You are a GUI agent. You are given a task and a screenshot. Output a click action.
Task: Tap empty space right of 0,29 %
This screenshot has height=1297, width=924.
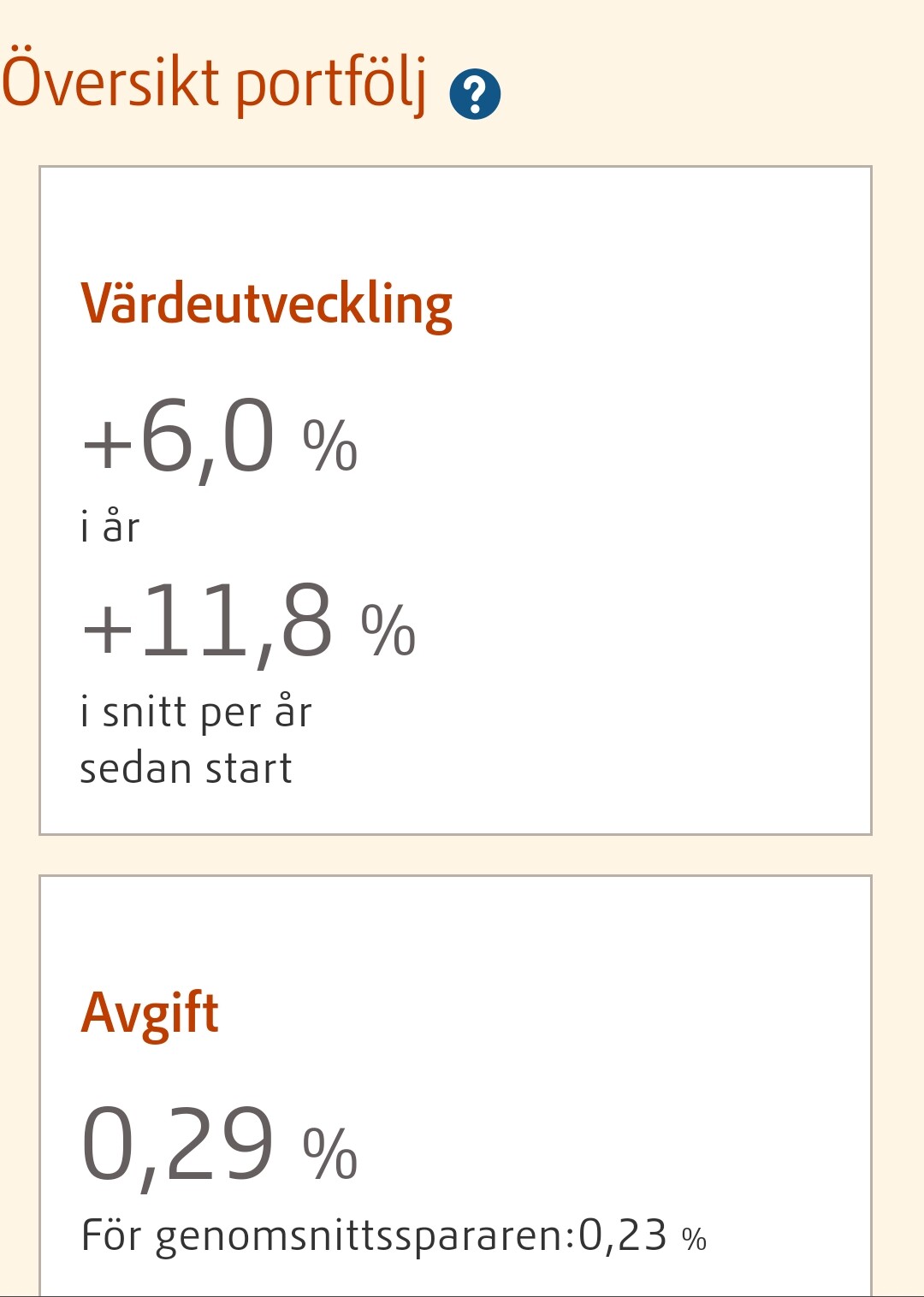coord(599,1146)
